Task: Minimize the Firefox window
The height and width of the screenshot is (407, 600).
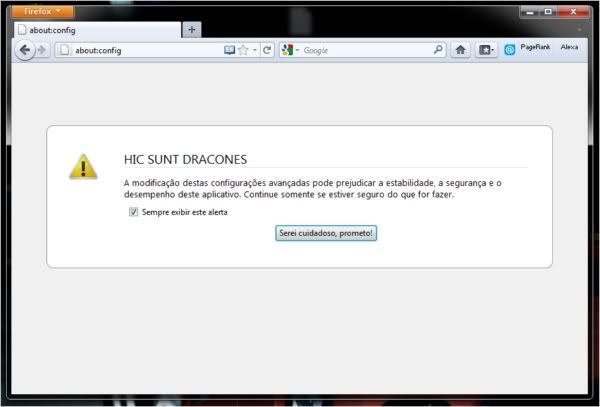Action: click(x=530, y=12)
